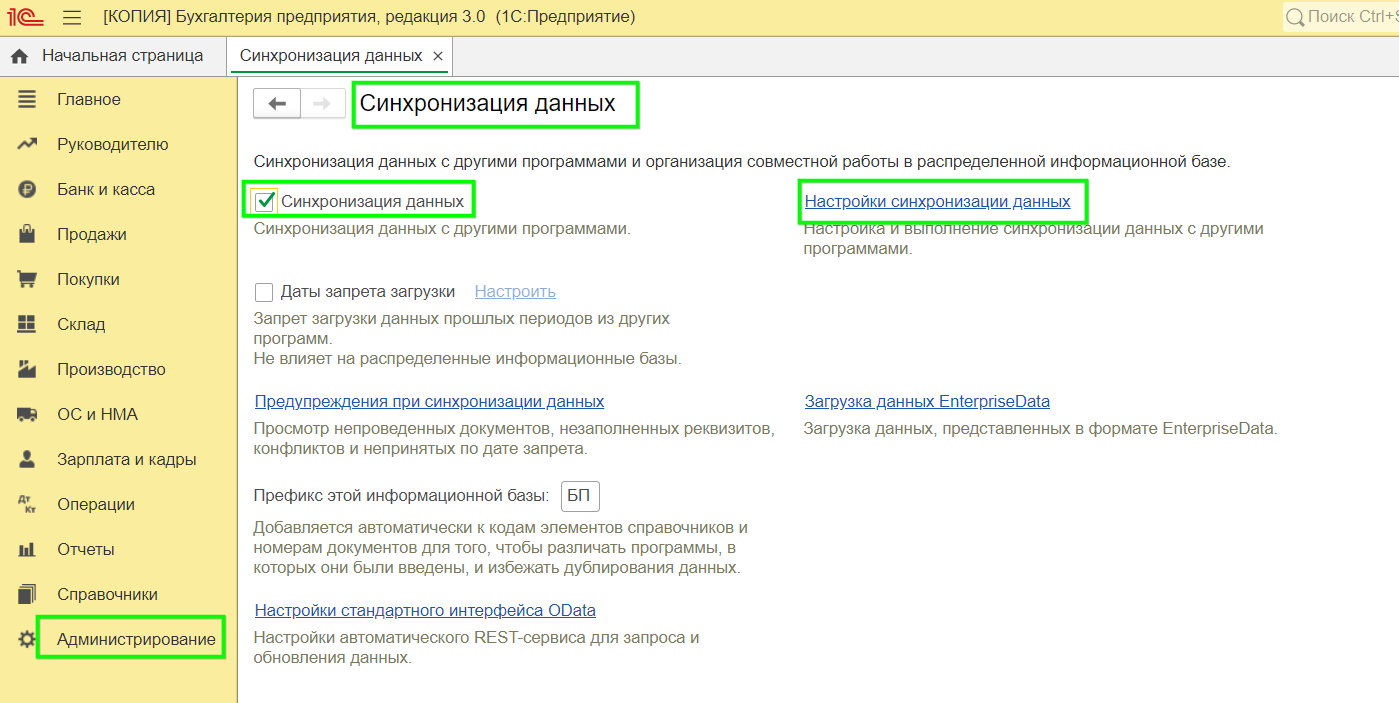Click the Продажи shopping bag icon
Viewport: 1399px width, 703px height.
[27, 234]
